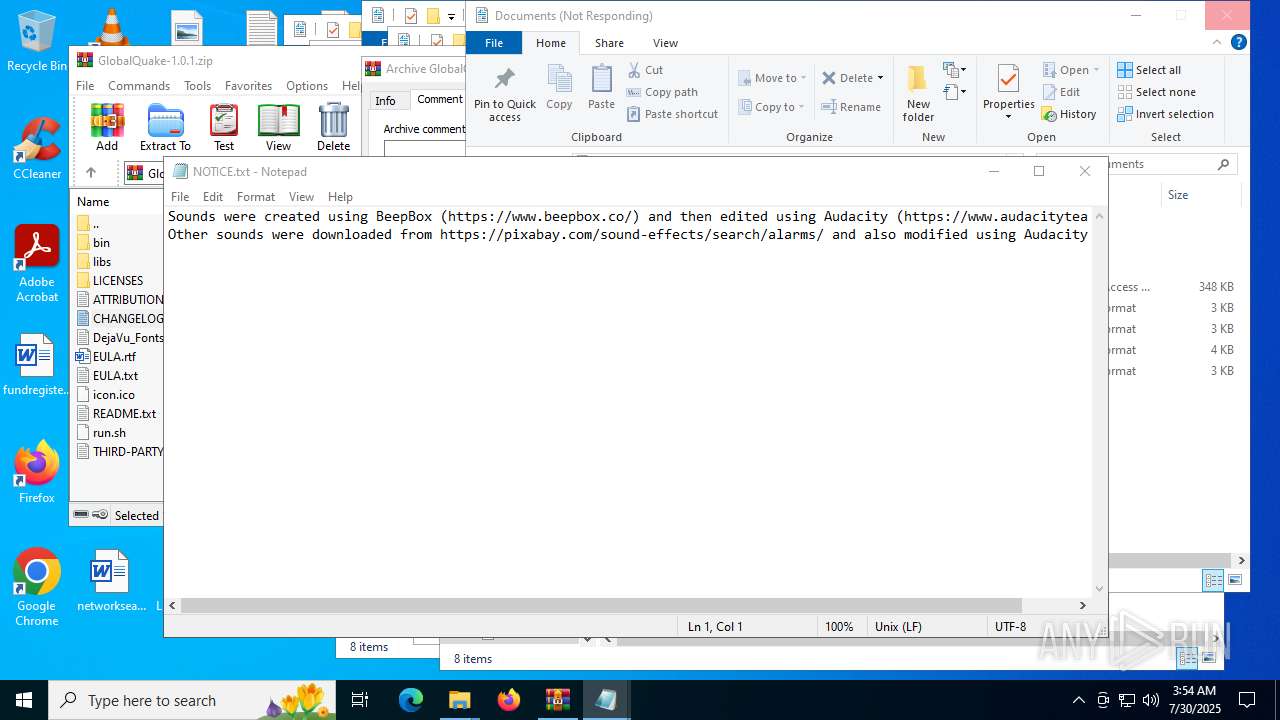
Task: Select README.txt in WinRAR file list
Action: click(116, 413)
